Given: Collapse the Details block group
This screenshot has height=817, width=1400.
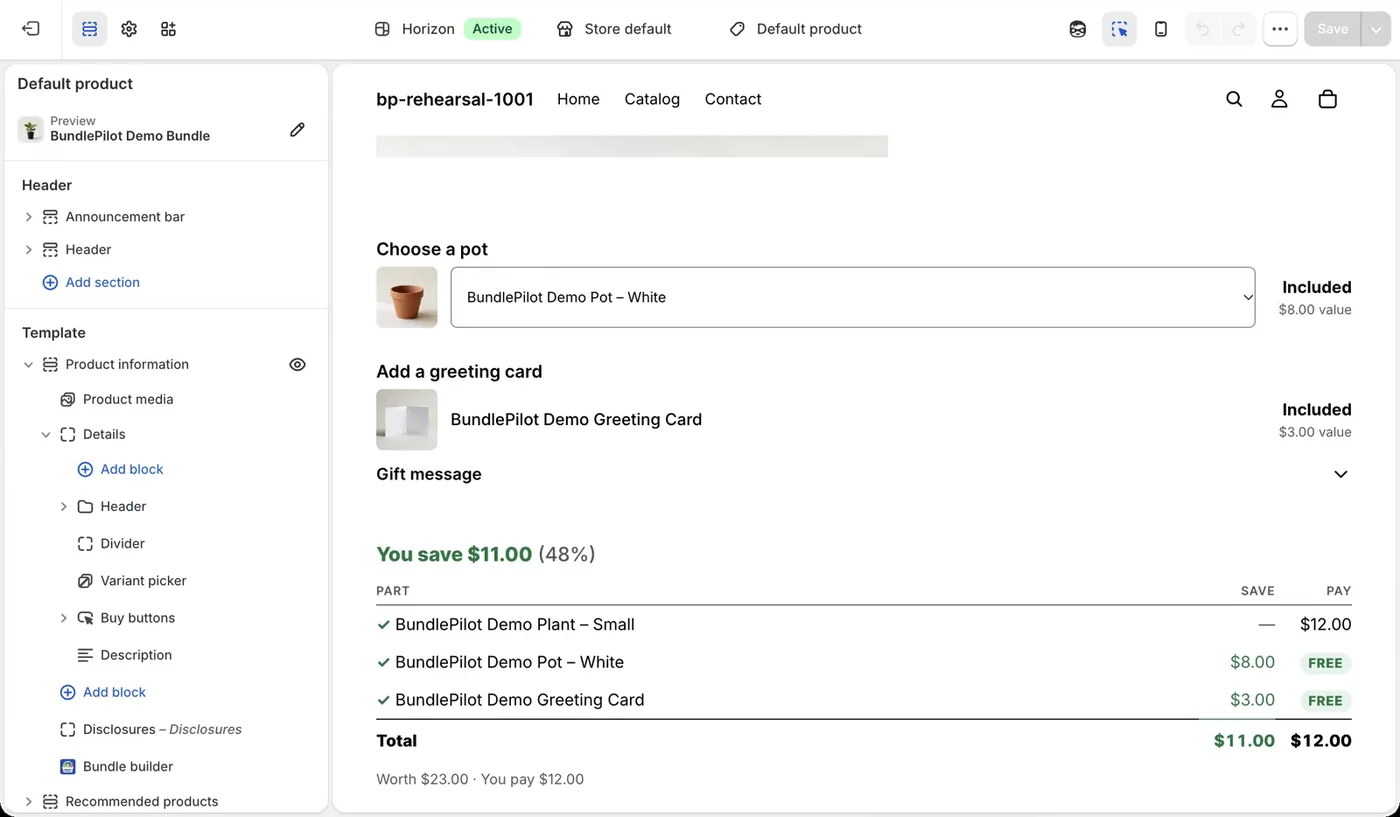Looking at the screenshot, I should click(x=46, y=435).
